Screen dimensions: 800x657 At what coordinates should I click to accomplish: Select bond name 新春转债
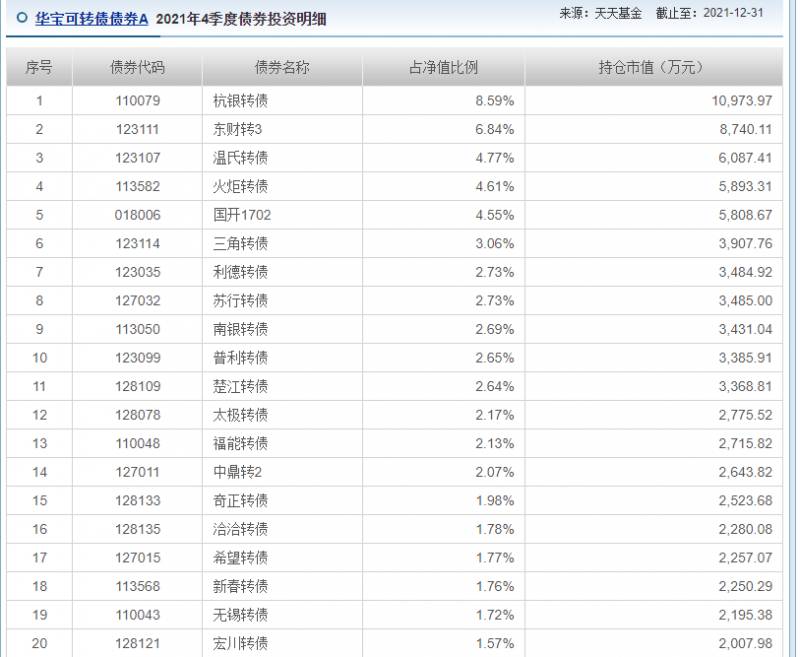(x=240, y=586)
